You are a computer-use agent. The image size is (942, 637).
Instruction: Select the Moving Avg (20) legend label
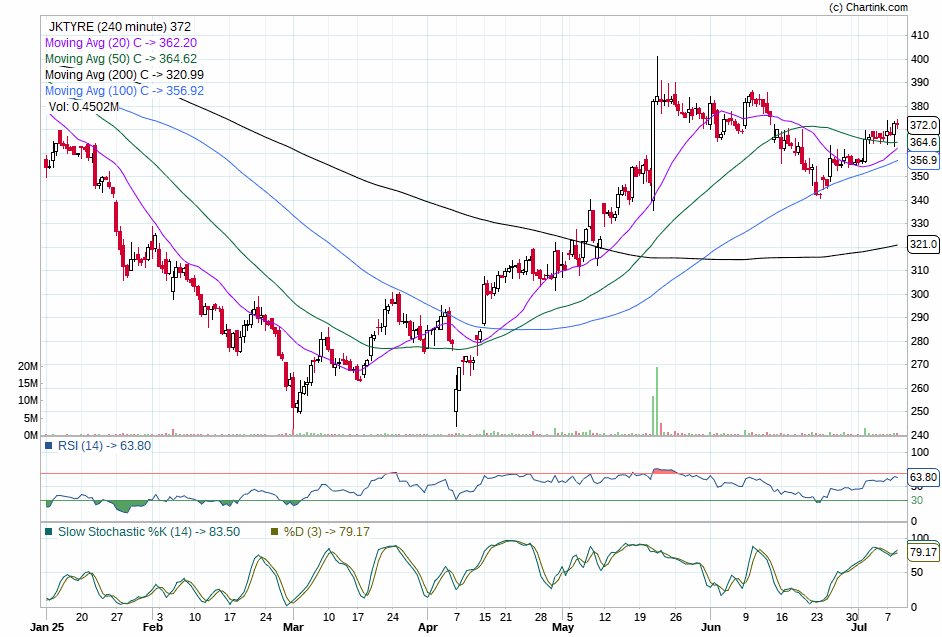121,43
